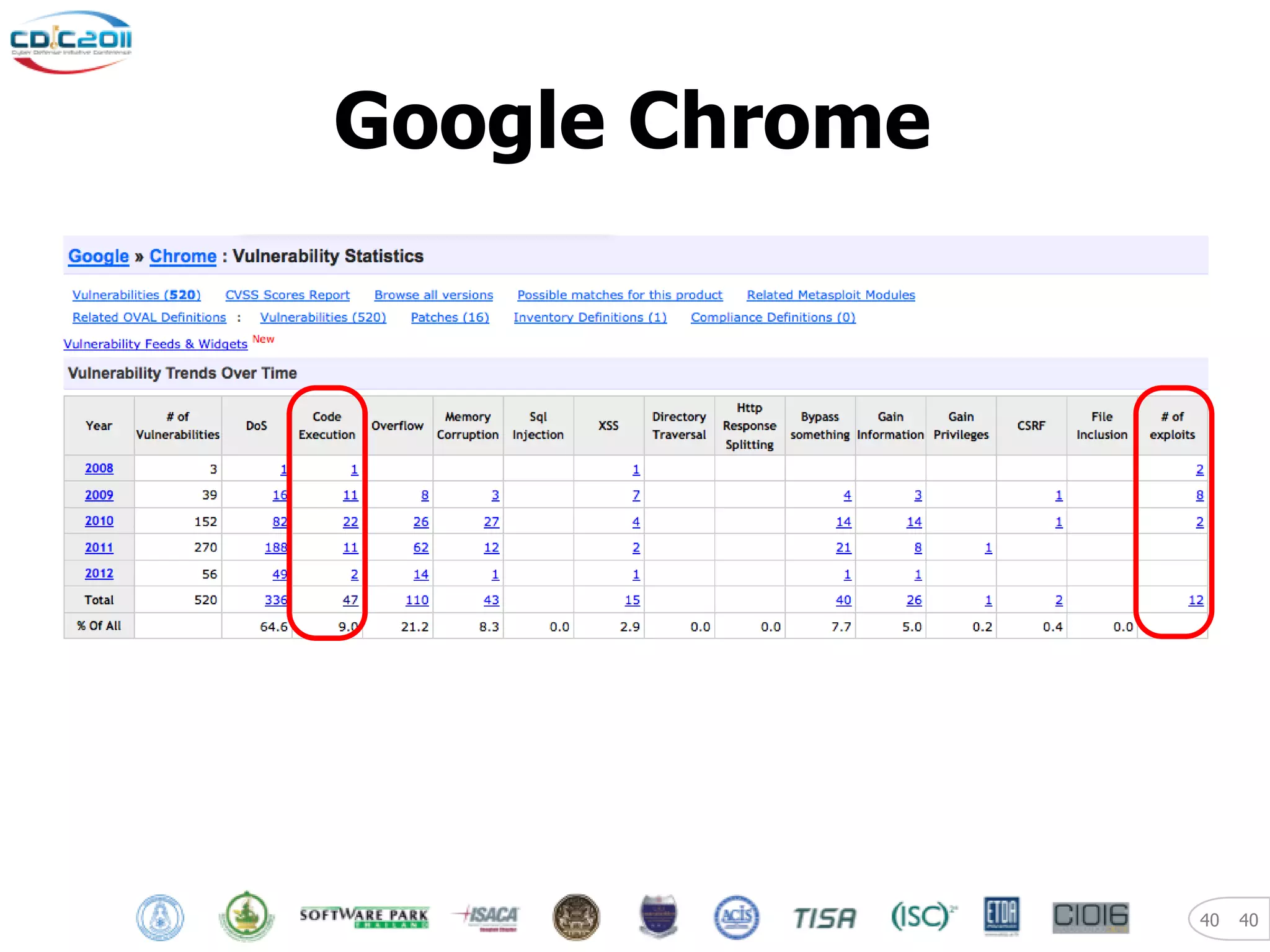Open the 2009 year row link

[99, 495]
